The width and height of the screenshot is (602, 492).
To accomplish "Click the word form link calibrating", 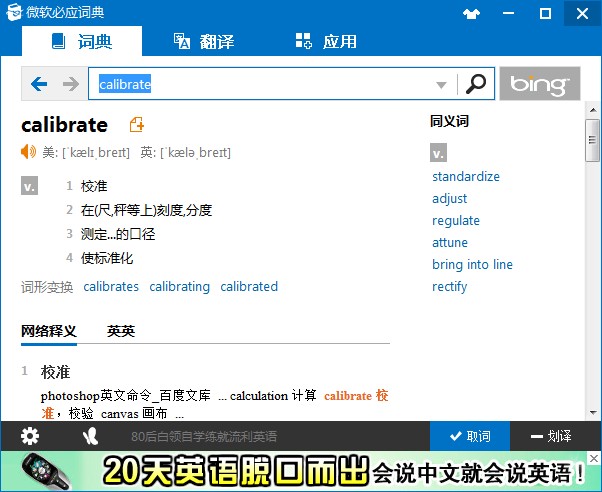I will (x=180, y=286).
